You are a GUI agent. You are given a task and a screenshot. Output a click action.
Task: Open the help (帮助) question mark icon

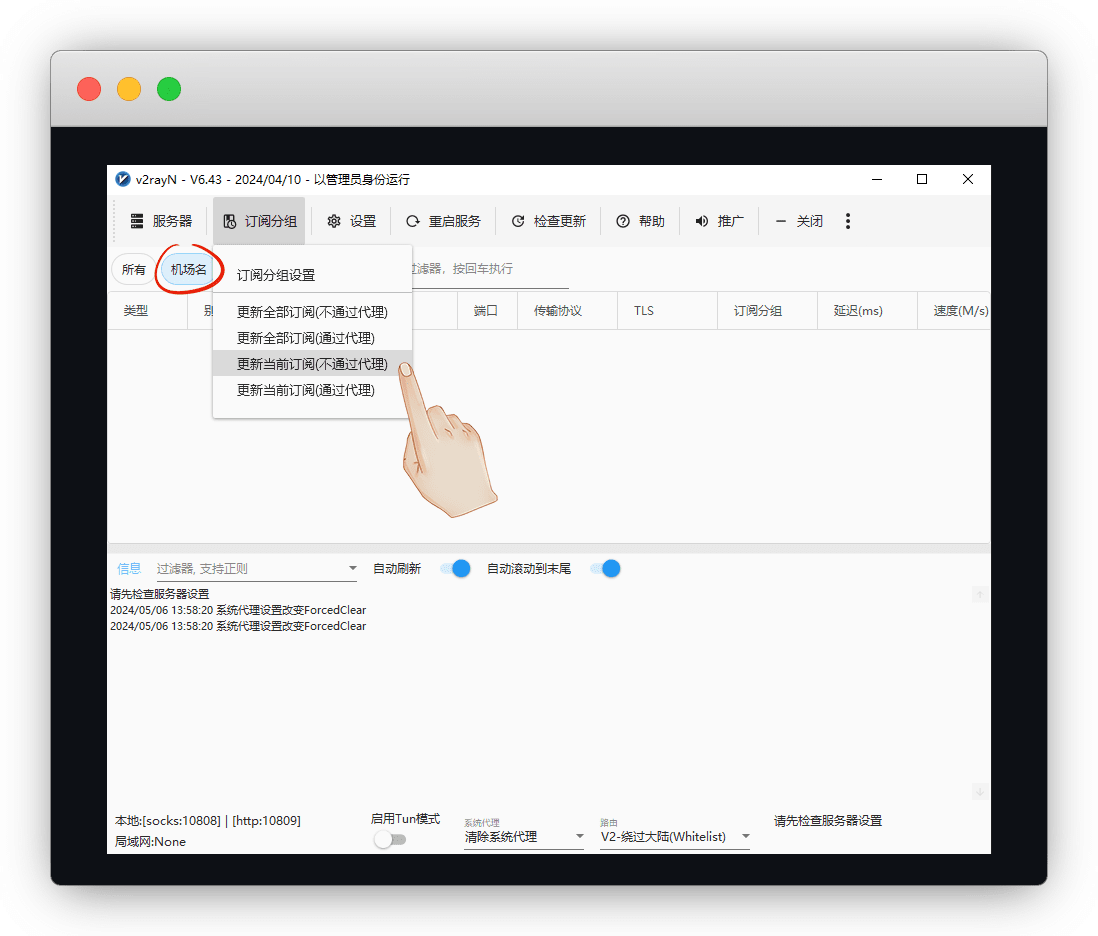pyautogui.click(x=622, y=221)
